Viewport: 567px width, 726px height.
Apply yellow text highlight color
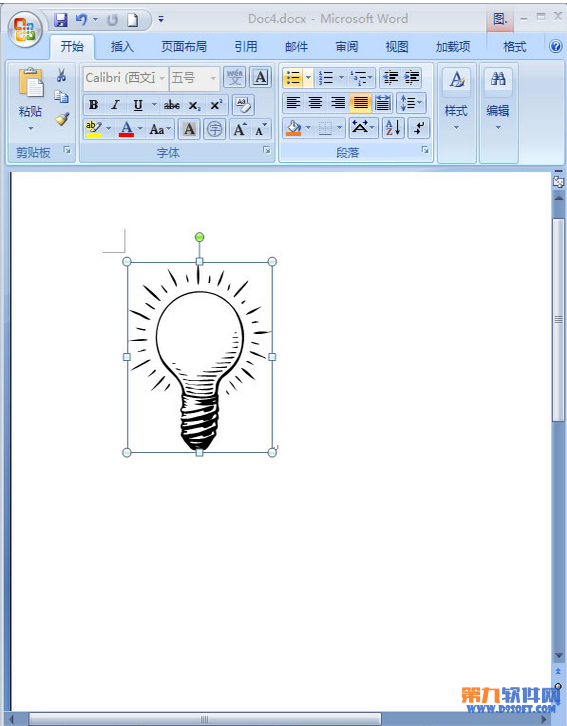click(x=94, y=129)
